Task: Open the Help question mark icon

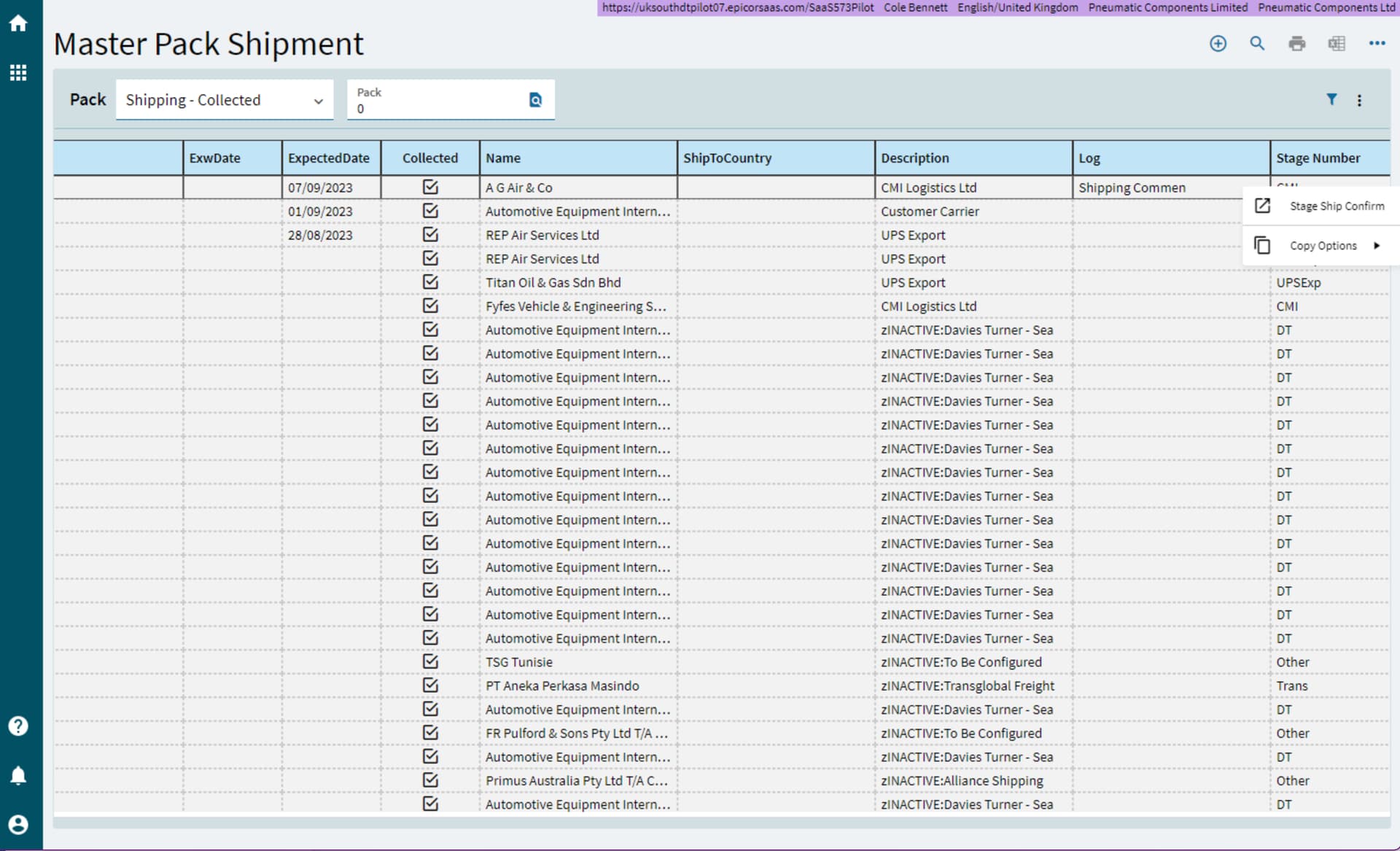Action: 18,726
